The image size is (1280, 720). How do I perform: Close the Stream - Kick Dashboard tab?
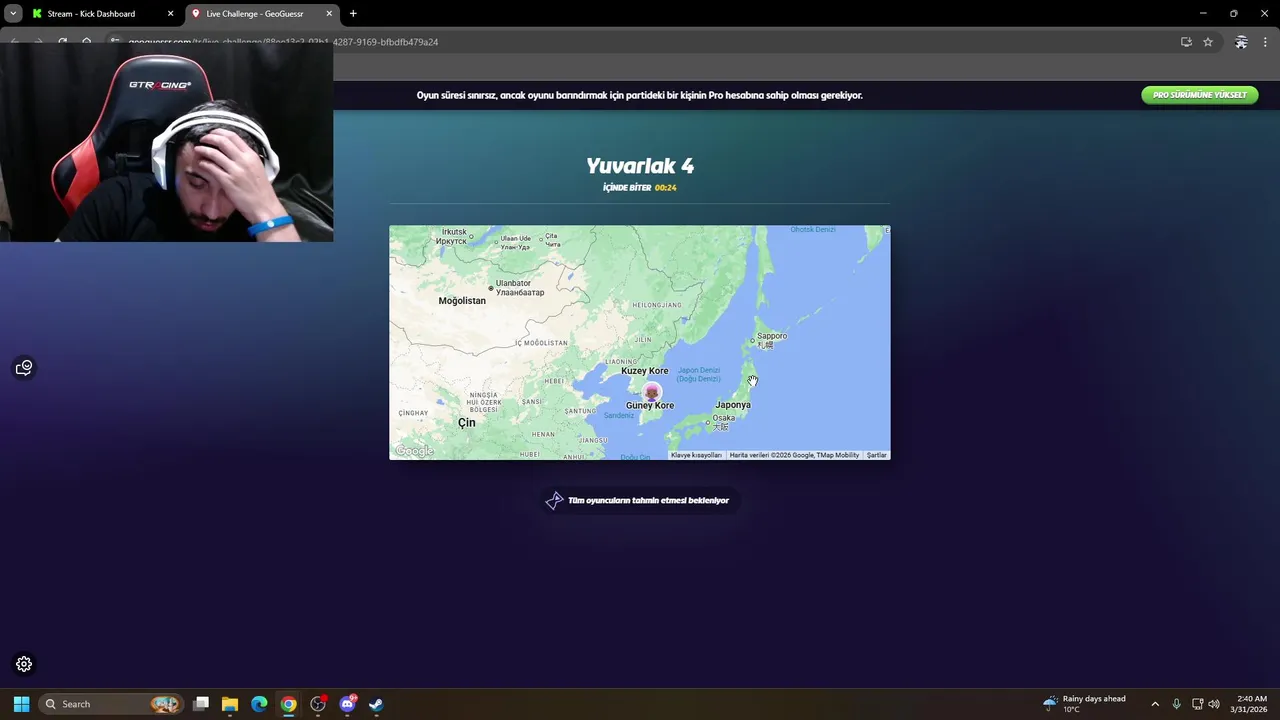(x=170, y=14)
